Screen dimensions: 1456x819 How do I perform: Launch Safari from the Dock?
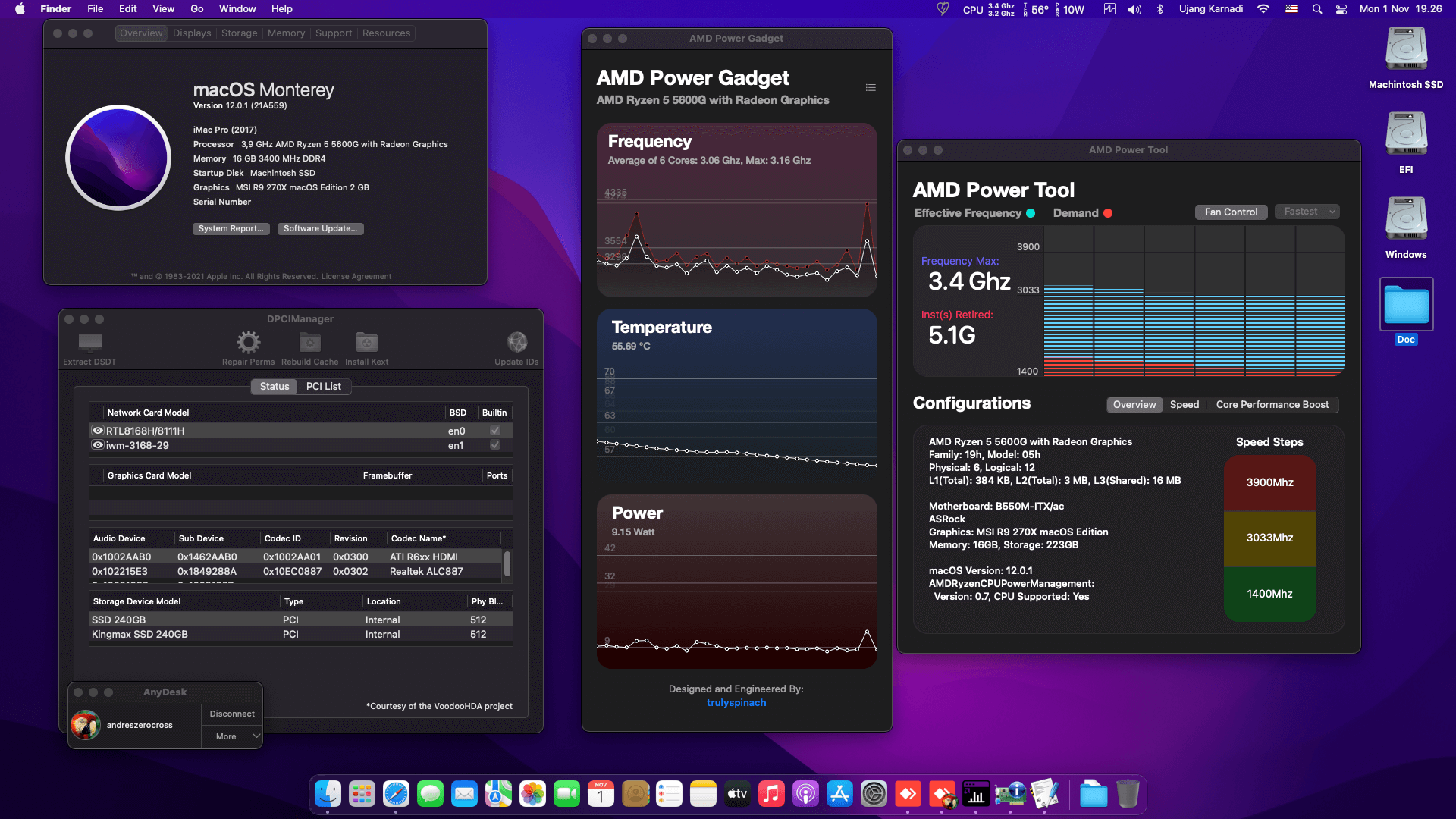click(x=396, y=794)
